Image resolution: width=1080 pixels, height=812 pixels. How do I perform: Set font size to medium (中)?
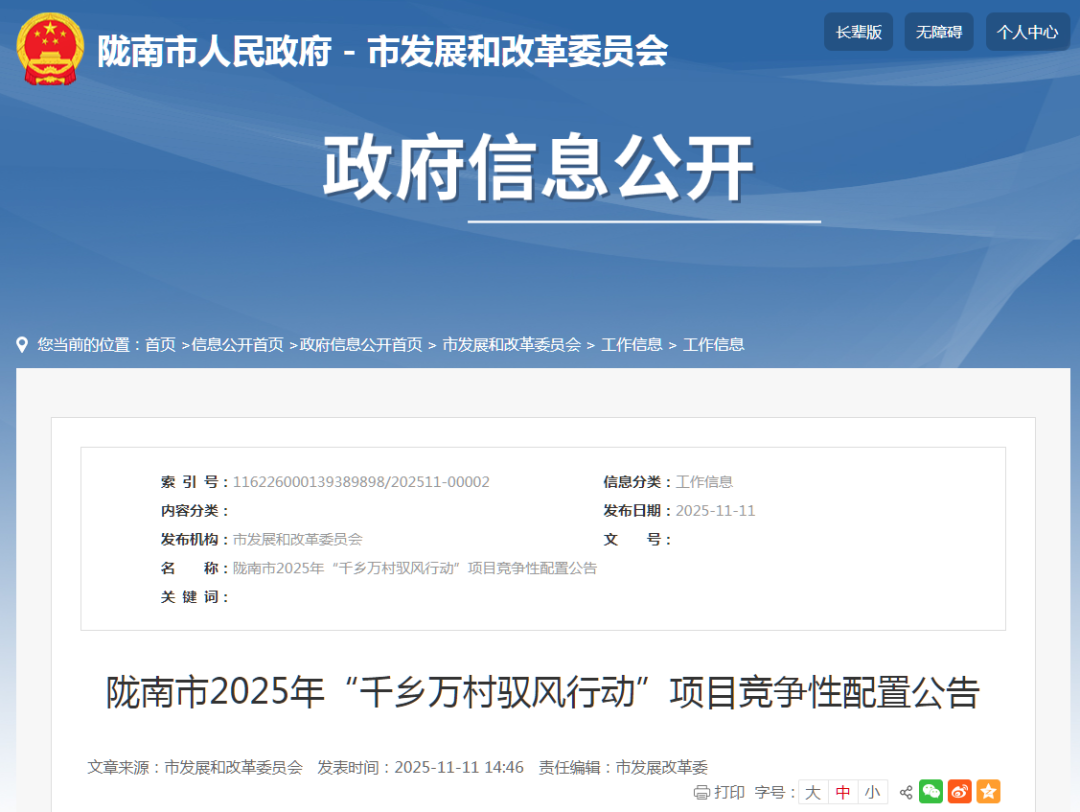843,792
